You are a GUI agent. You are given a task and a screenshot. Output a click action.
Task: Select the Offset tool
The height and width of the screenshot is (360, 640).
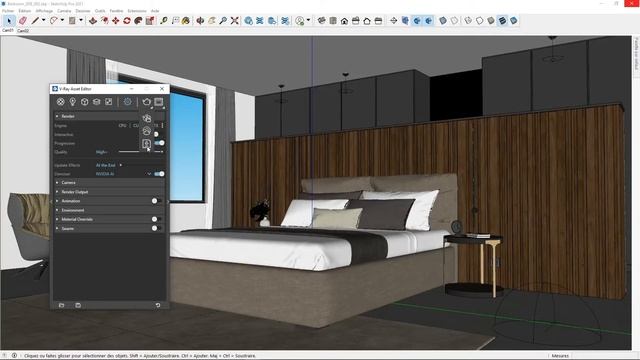point(104,20)
